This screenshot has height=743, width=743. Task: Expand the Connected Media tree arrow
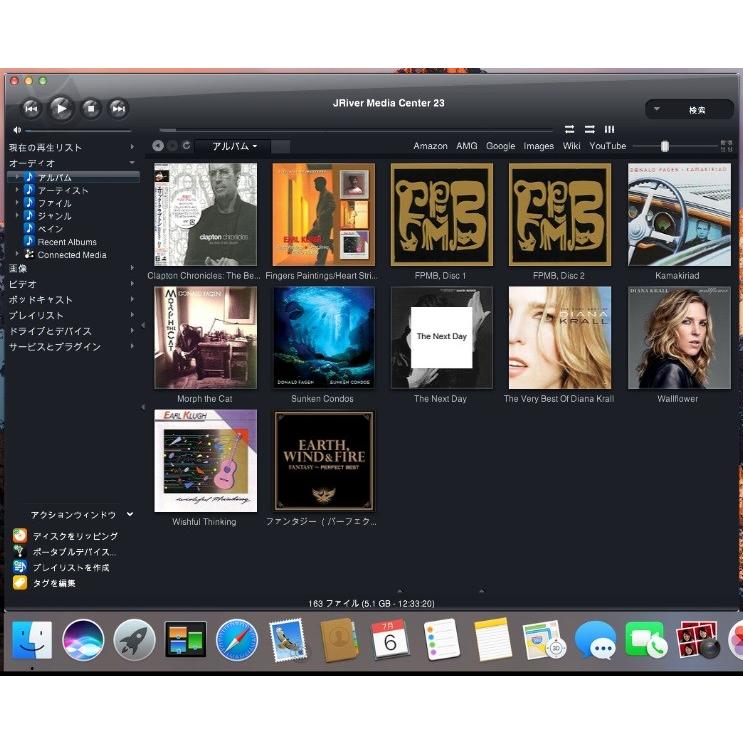coord(18,254)
